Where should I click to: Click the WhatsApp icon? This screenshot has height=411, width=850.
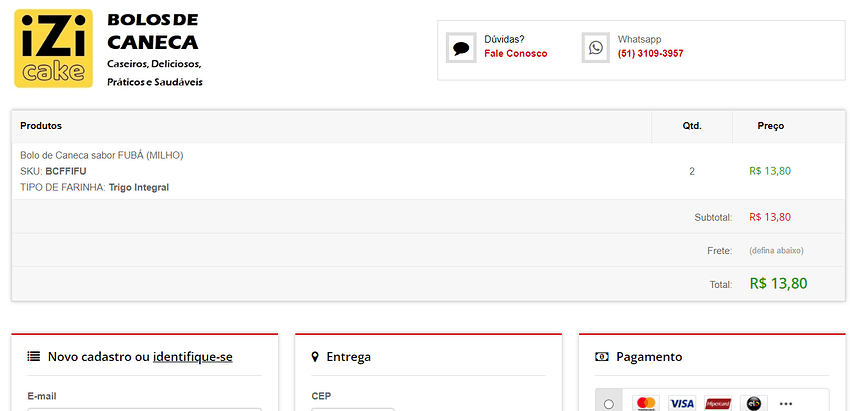596,48
